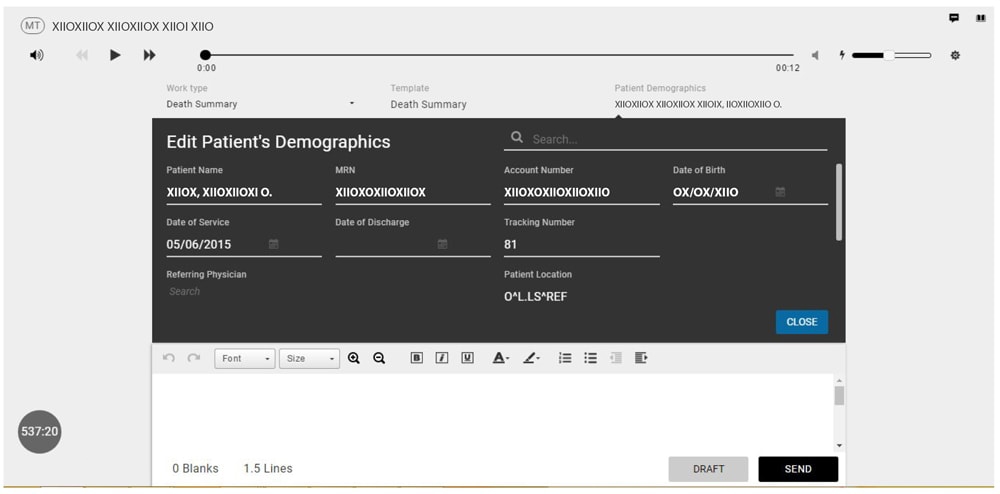The height and width of the screenshot is (494, 1000).
Task: Open the Work type Death Summary dropdown
Action: click(x=261, y=104)
